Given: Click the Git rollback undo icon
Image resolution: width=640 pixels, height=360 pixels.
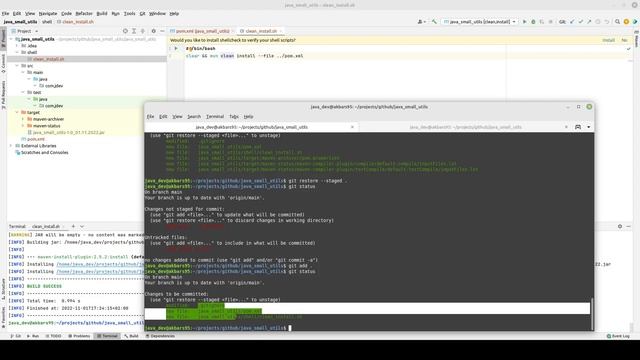Looking at the screenshot, I should click(x=607, y=22).
